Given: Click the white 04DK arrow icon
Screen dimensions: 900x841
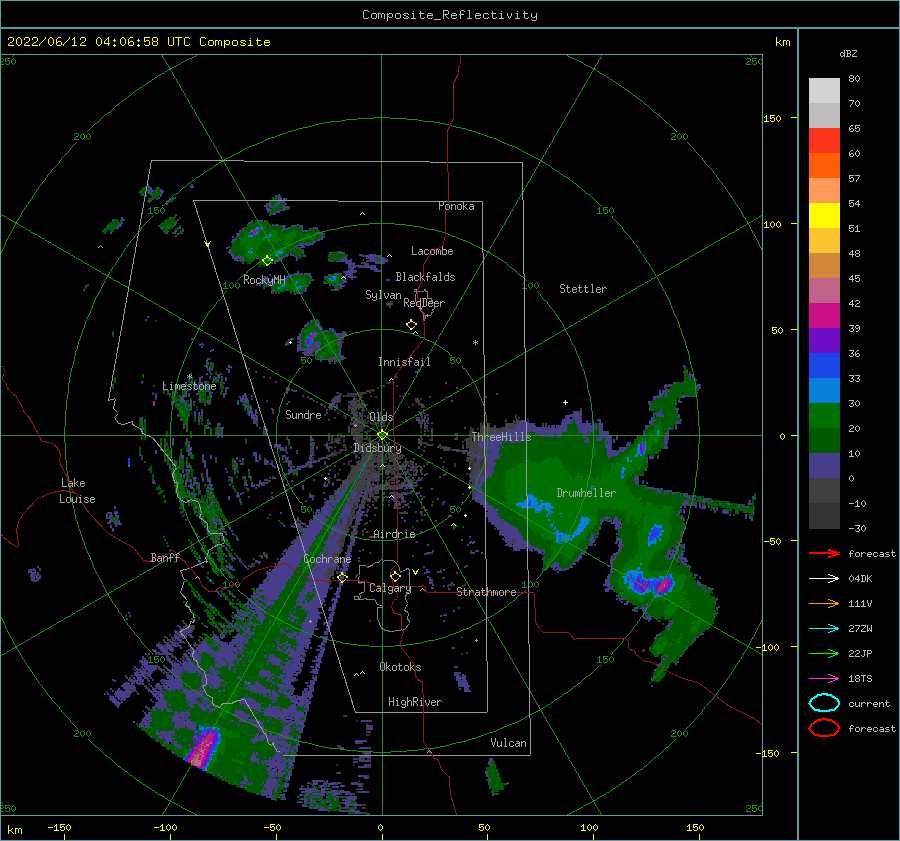Looking at the screenshot, I should tap(824, 579).
